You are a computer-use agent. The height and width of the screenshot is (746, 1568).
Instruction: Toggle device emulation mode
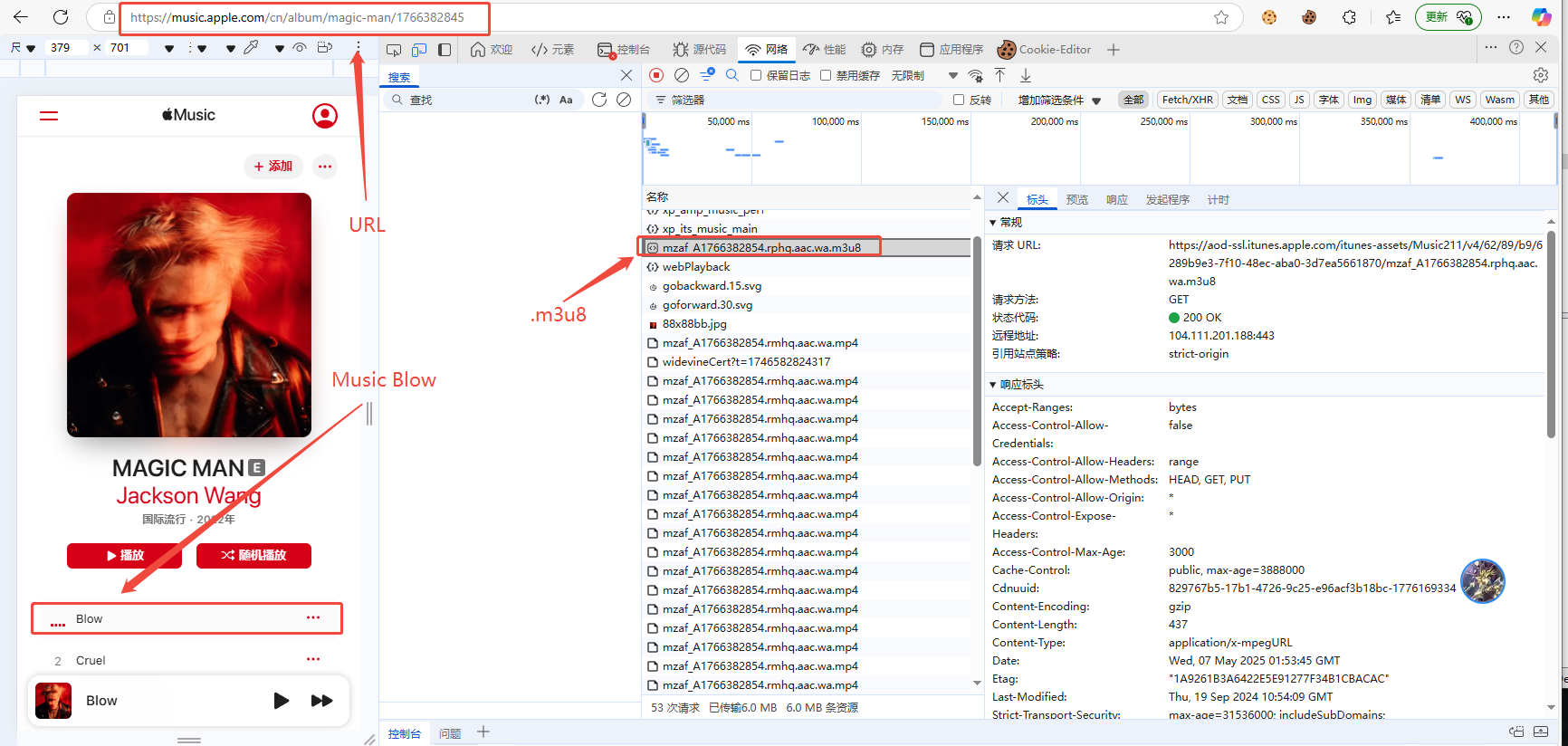tap(419, 50)
